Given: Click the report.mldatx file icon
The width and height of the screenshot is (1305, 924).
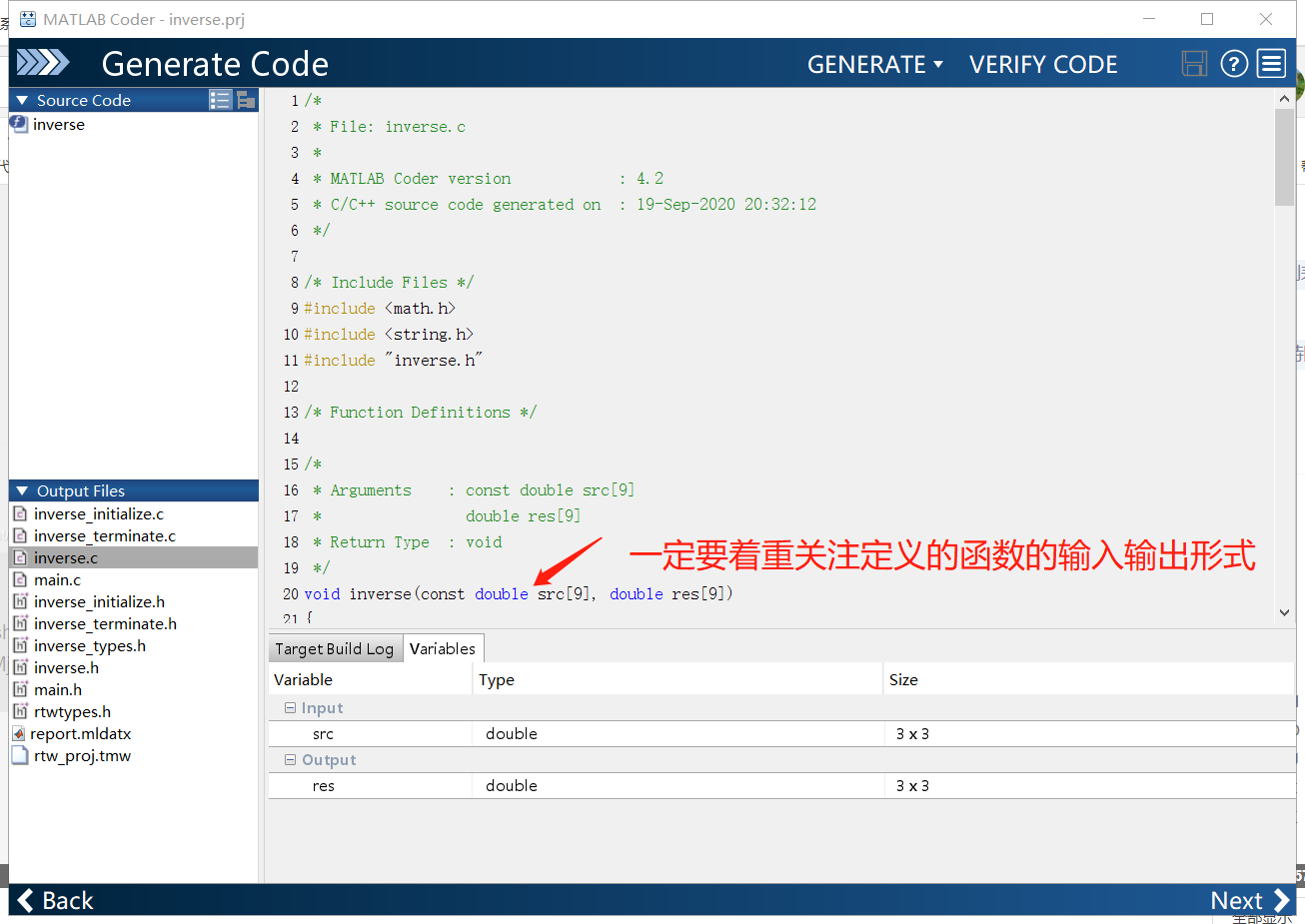Looking at the screenshot, I should [x=19, y=733].
